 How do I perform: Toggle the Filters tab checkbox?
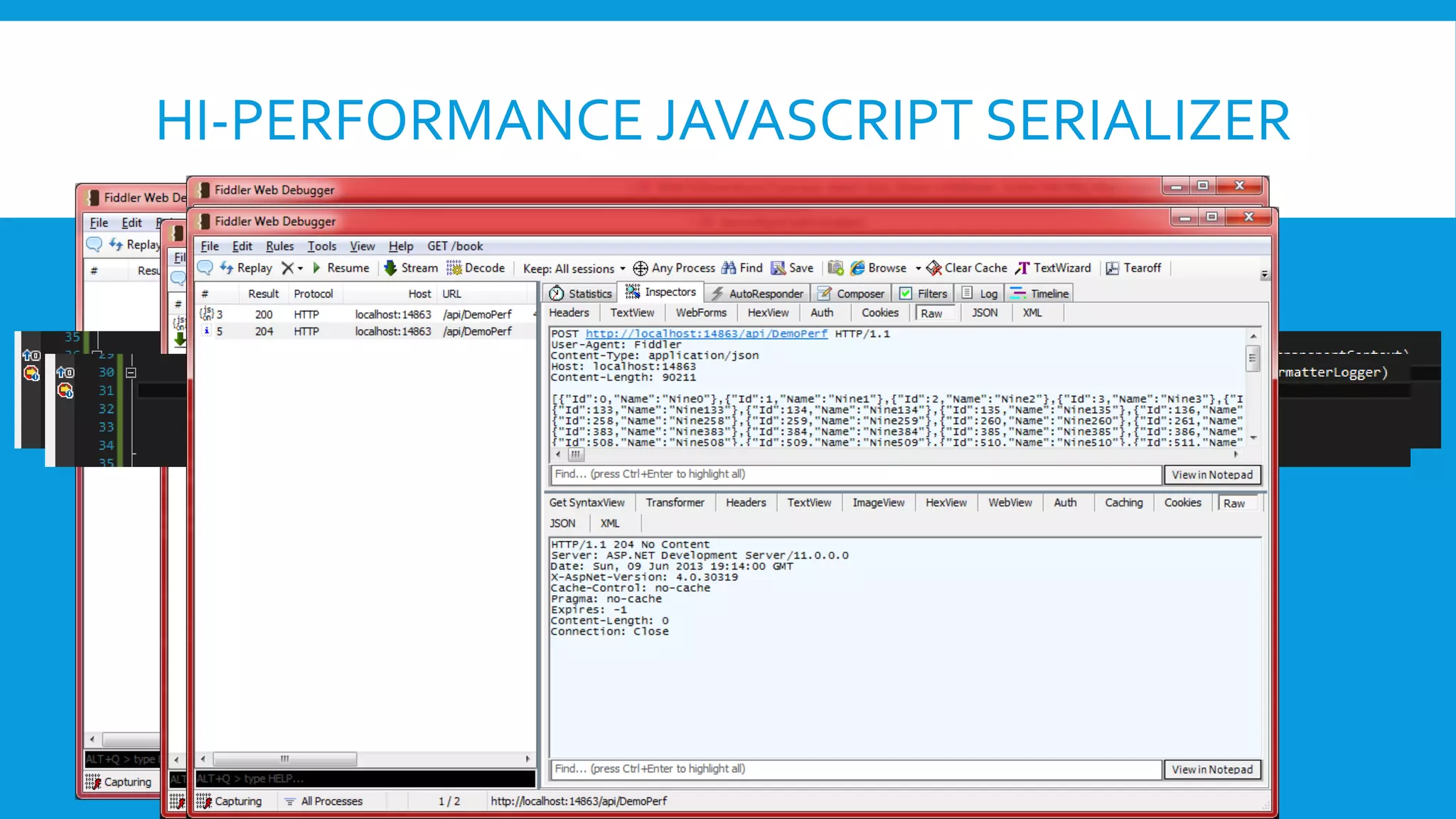905,294
